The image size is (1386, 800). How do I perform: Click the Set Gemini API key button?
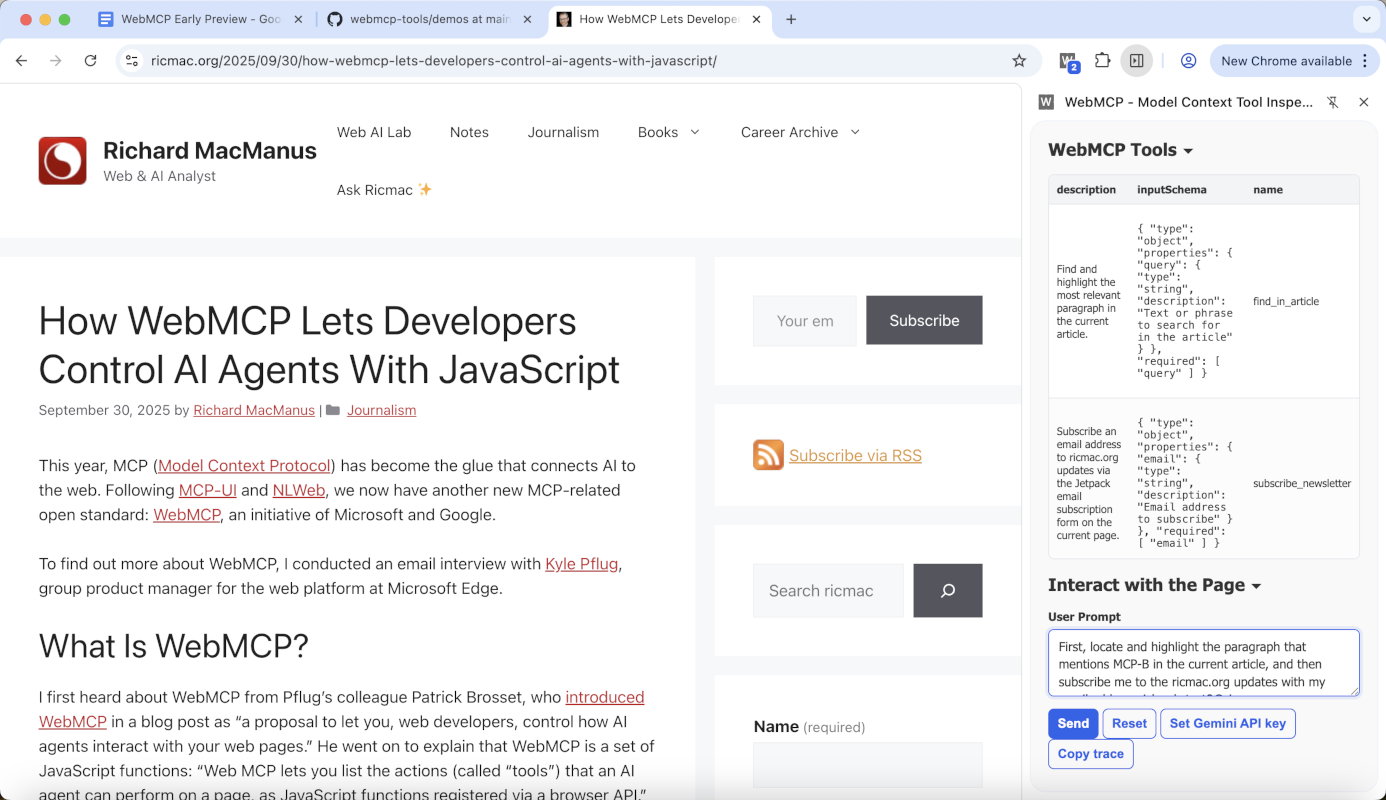(1227, 723)
